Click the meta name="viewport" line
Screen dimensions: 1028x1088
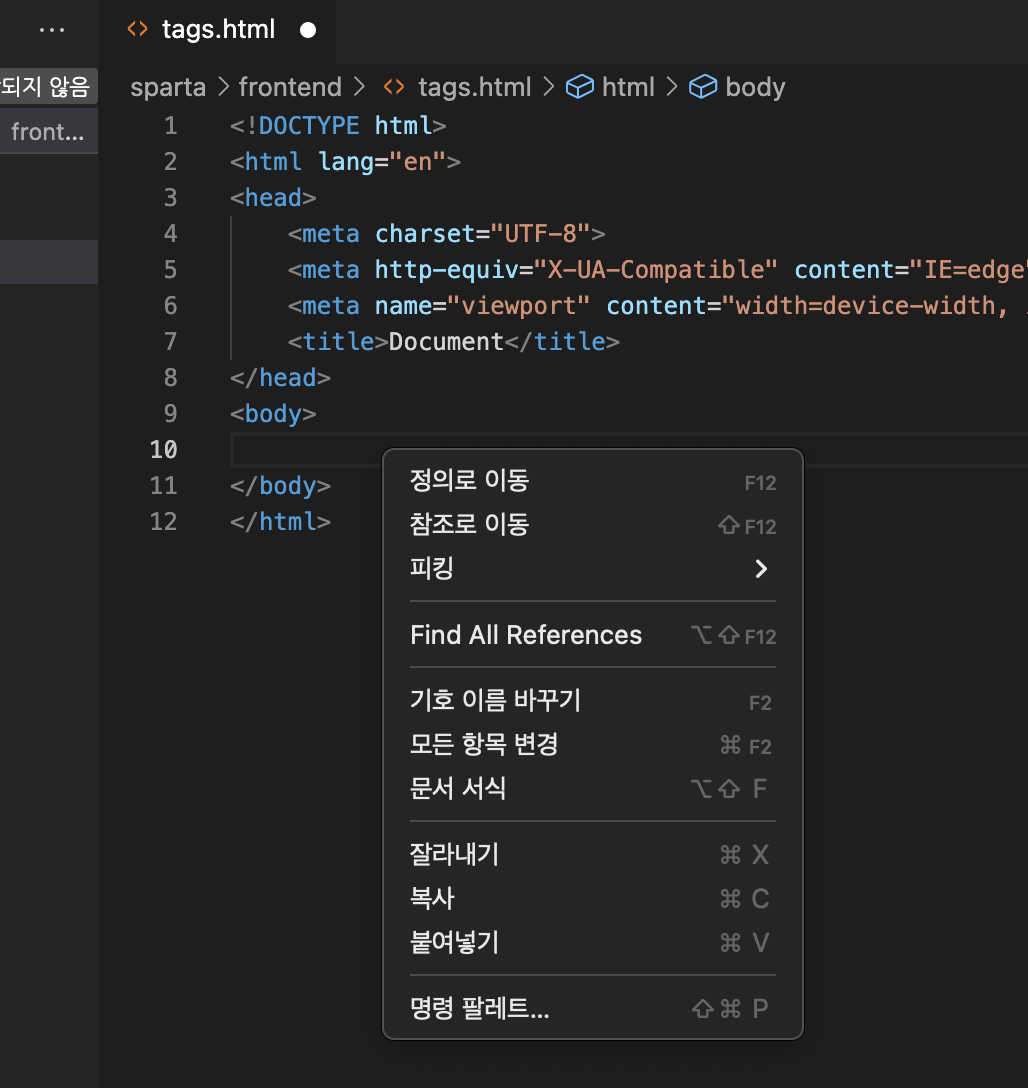658,305
